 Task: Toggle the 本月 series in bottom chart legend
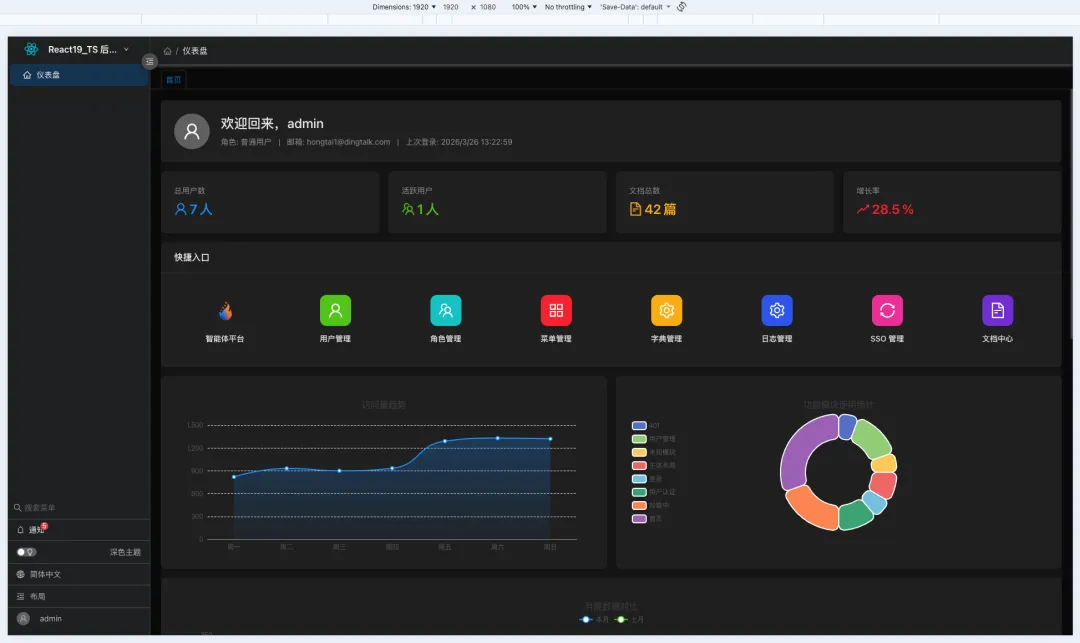(x=594, y=620)
